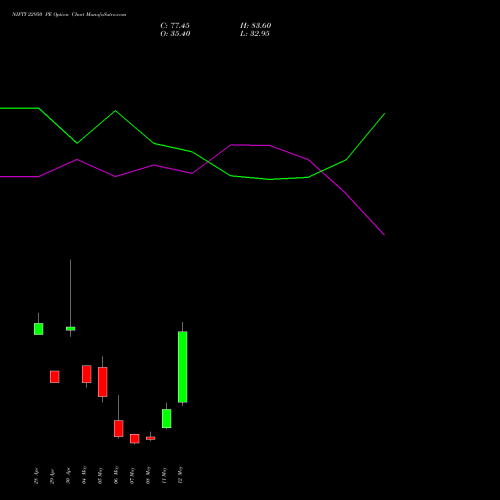Click the open value 'O: 35.40'
Image resolution: width=500 pixels, height=500 pixels.
(175, 34)
